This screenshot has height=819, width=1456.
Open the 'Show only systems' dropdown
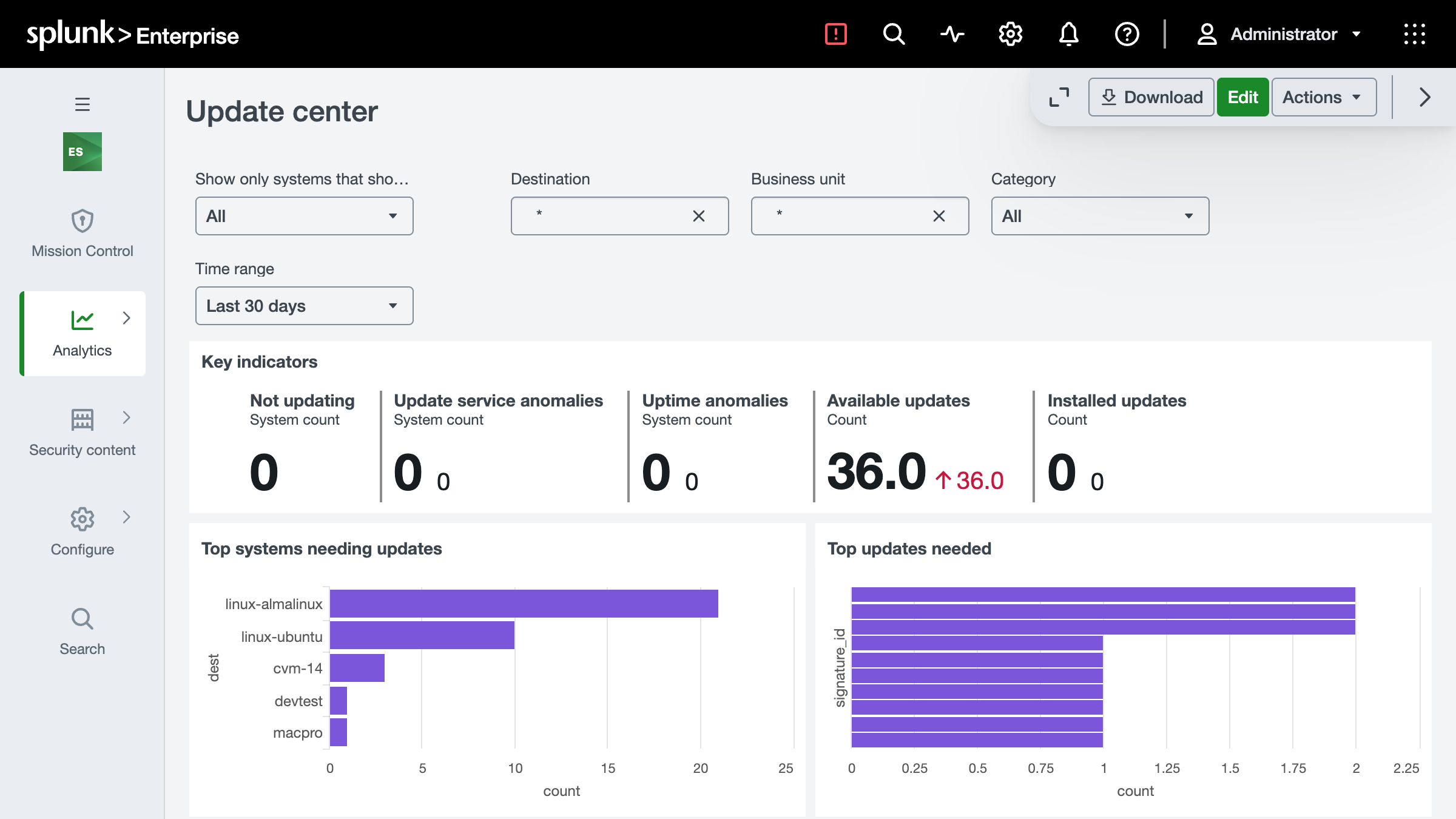305,216
